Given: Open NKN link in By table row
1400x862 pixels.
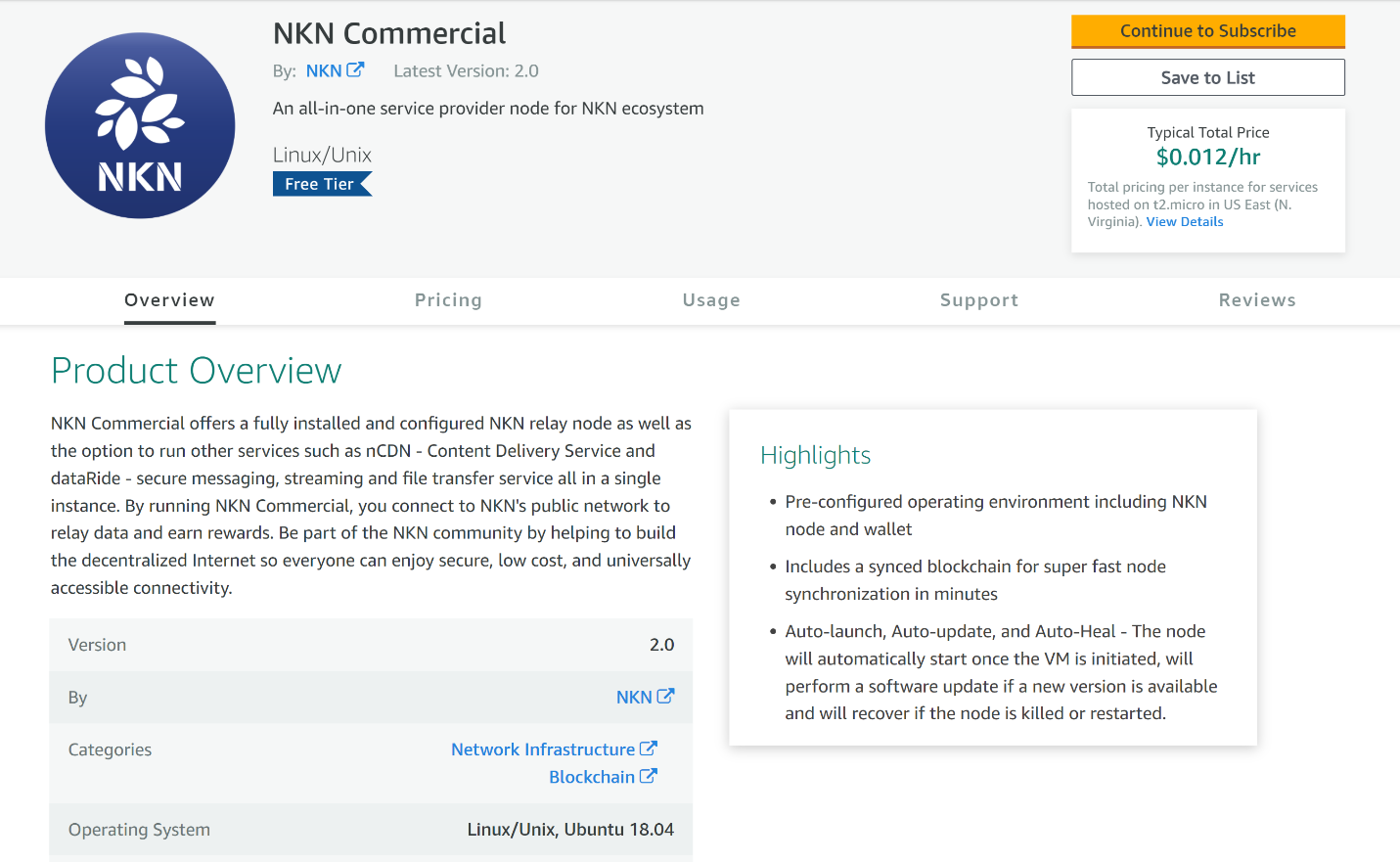Looking at the screenshot, I should click(x=634, y=698).
